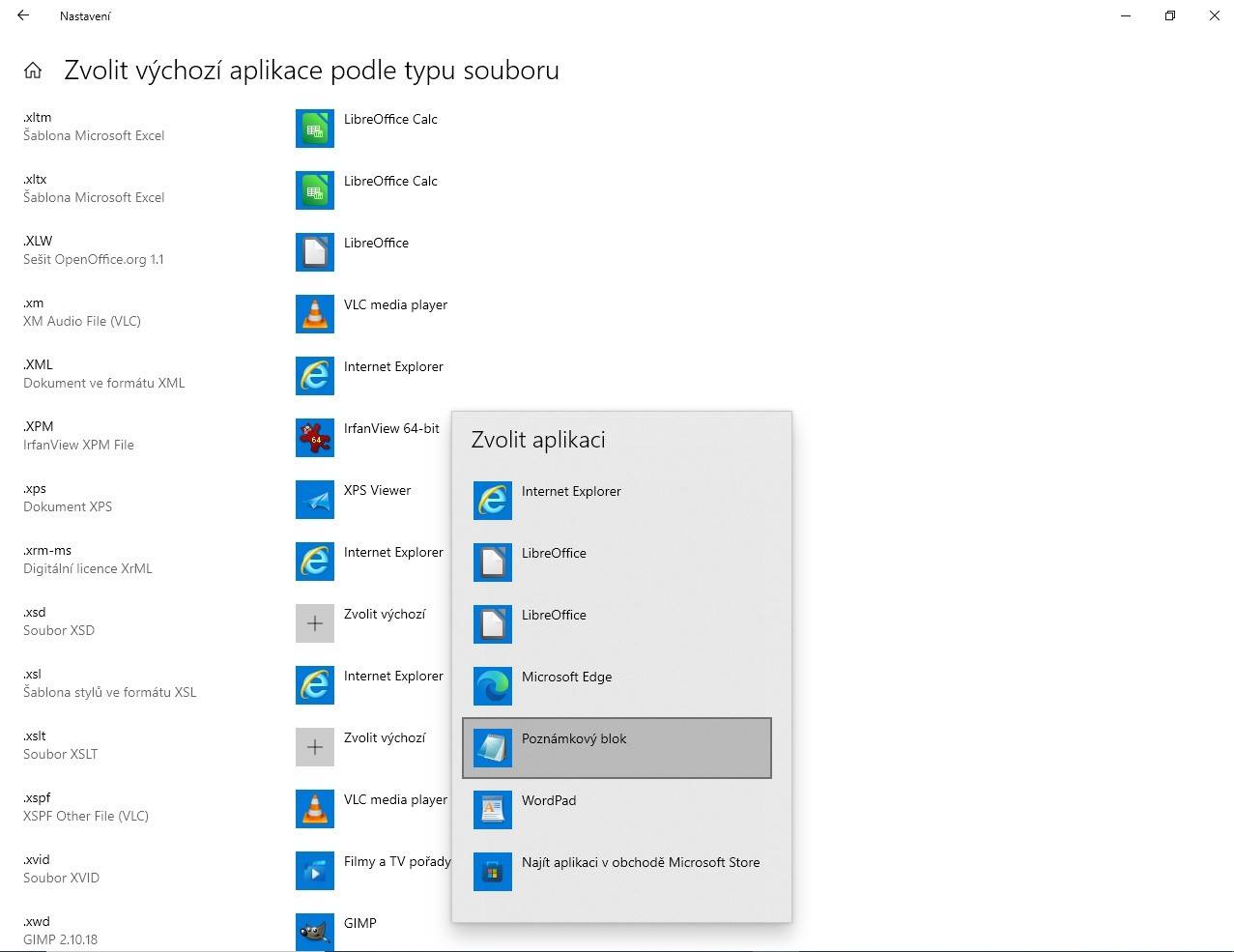Choose Internet Explorer in Zvolit aplikaci popup
Viewport: 1234px width, 952px height.
617,501
